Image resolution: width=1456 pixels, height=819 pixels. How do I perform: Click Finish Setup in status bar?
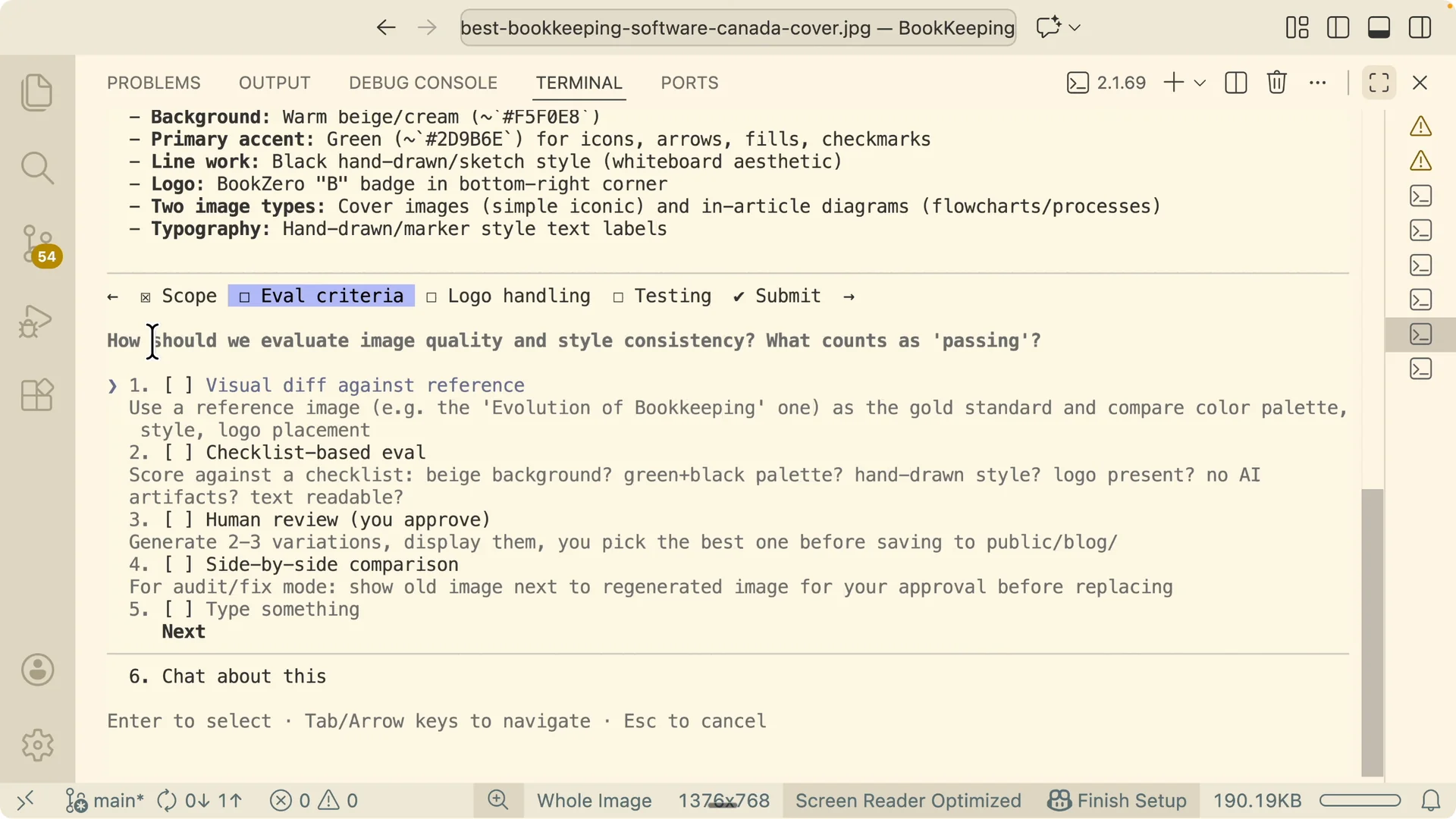[1117, 800]
